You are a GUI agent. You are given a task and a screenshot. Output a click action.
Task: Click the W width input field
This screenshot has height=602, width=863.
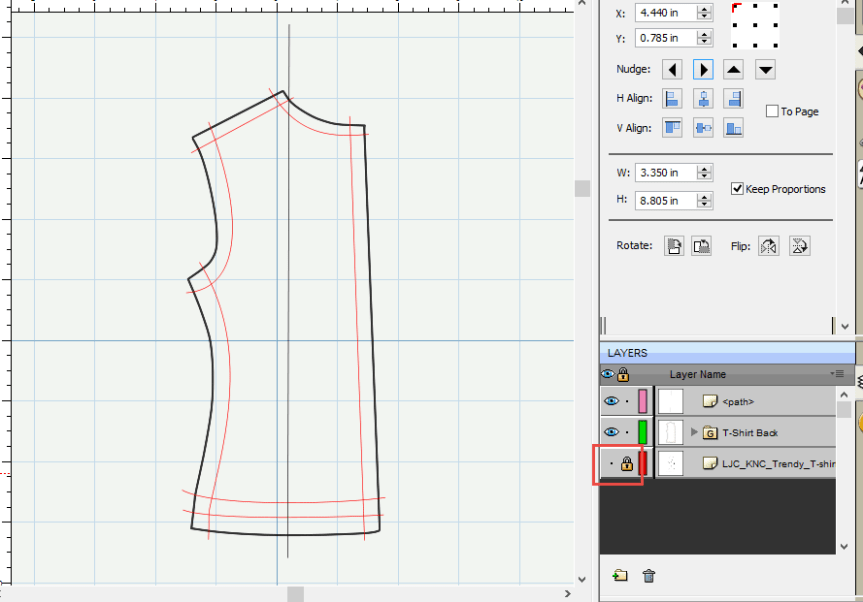(664, 173)
